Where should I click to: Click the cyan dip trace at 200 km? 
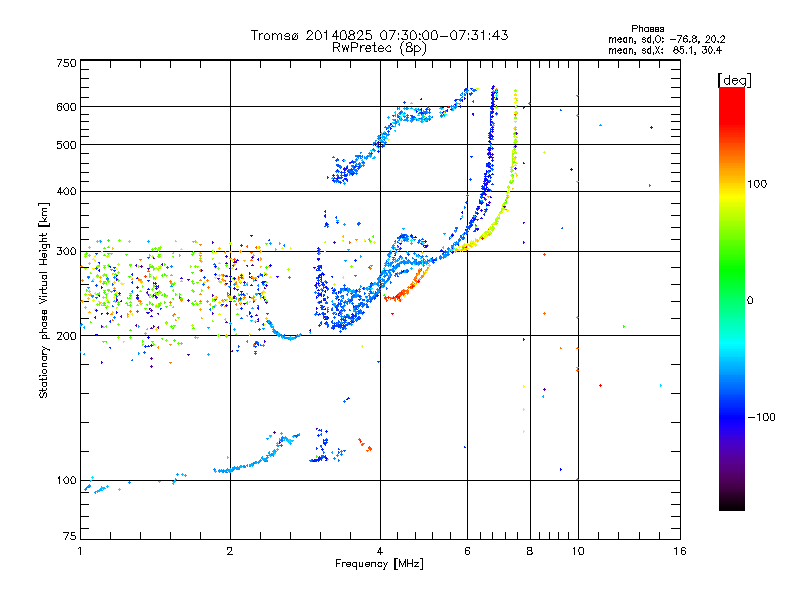286,333
